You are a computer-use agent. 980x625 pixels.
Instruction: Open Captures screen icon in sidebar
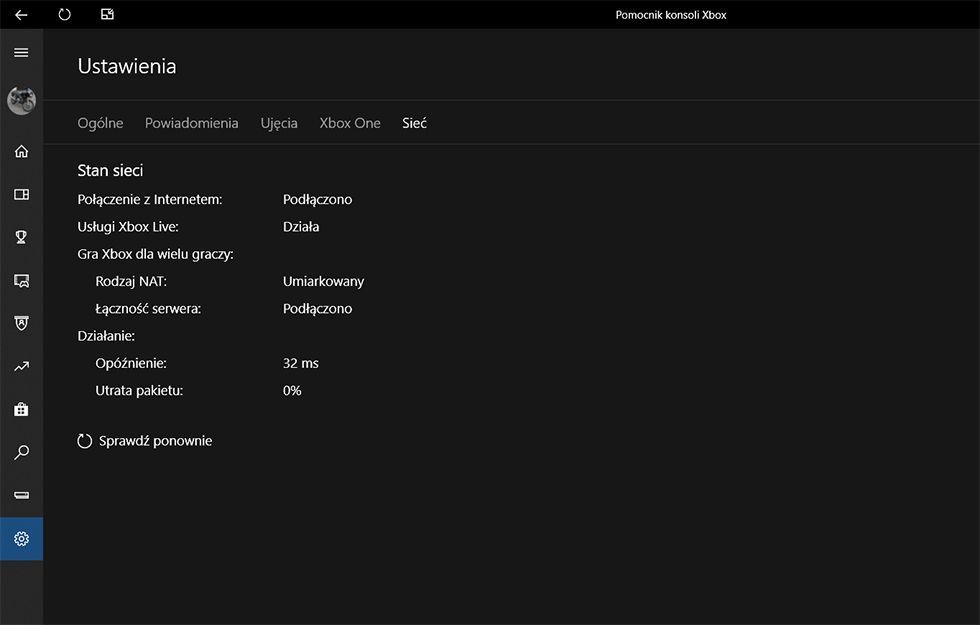tap(21, 281)
